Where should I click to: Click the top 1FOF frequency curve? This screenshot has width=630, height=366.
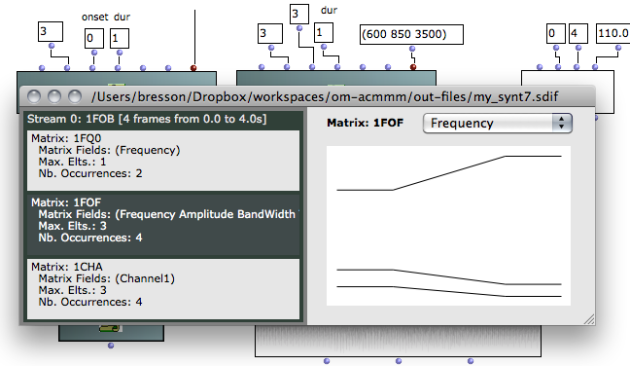point(449,173)
